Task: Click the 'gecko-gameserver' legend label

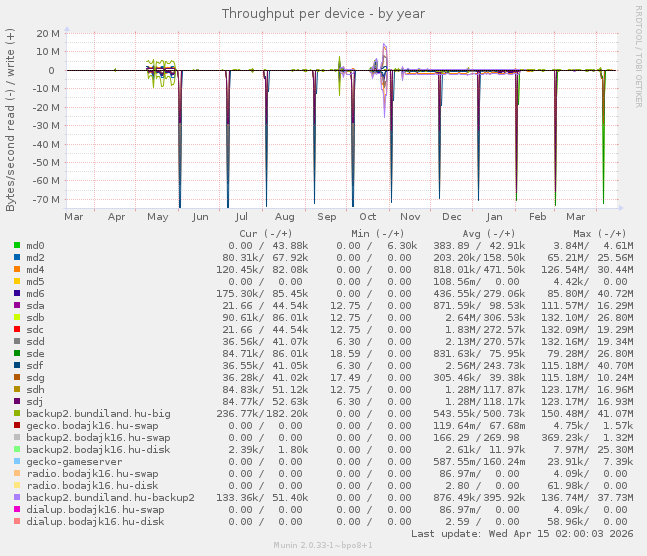Action: point(74,461)
